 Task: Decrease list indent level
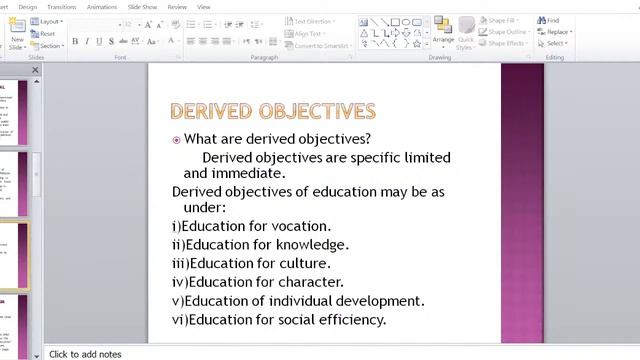(x=228, y=25)
